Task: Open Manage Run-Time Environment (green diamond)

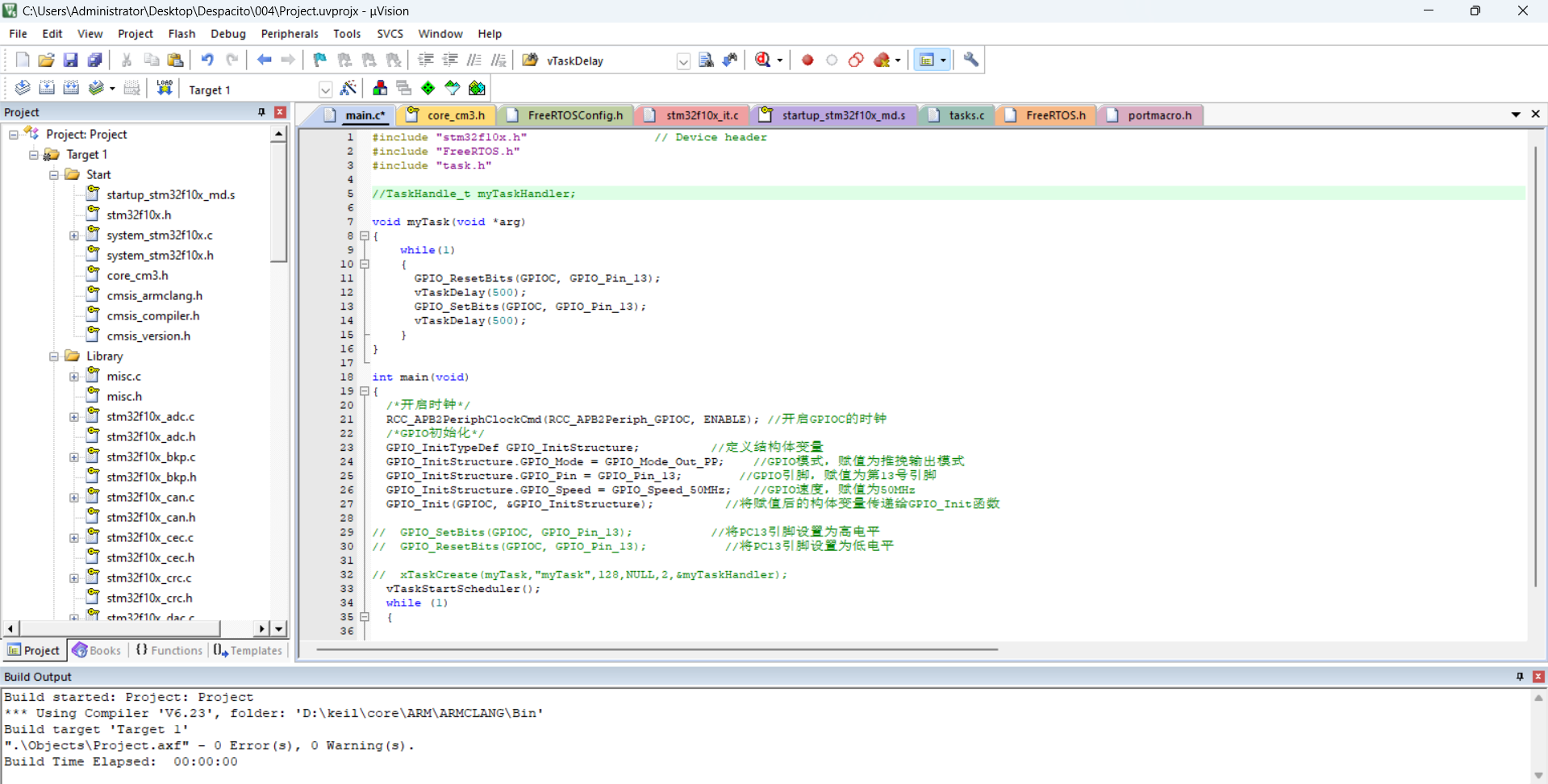Action: coord(428,89)
